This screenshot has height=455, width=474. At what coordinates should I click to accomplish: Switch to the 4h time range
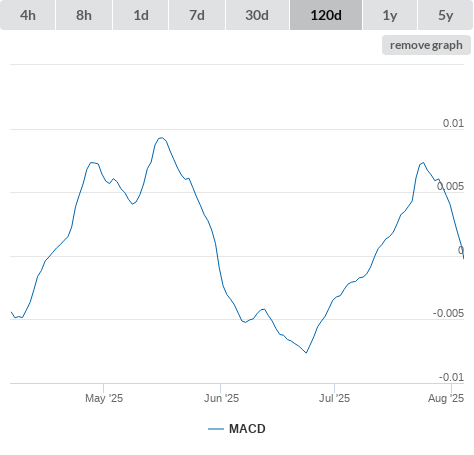(x=28, y=15)
